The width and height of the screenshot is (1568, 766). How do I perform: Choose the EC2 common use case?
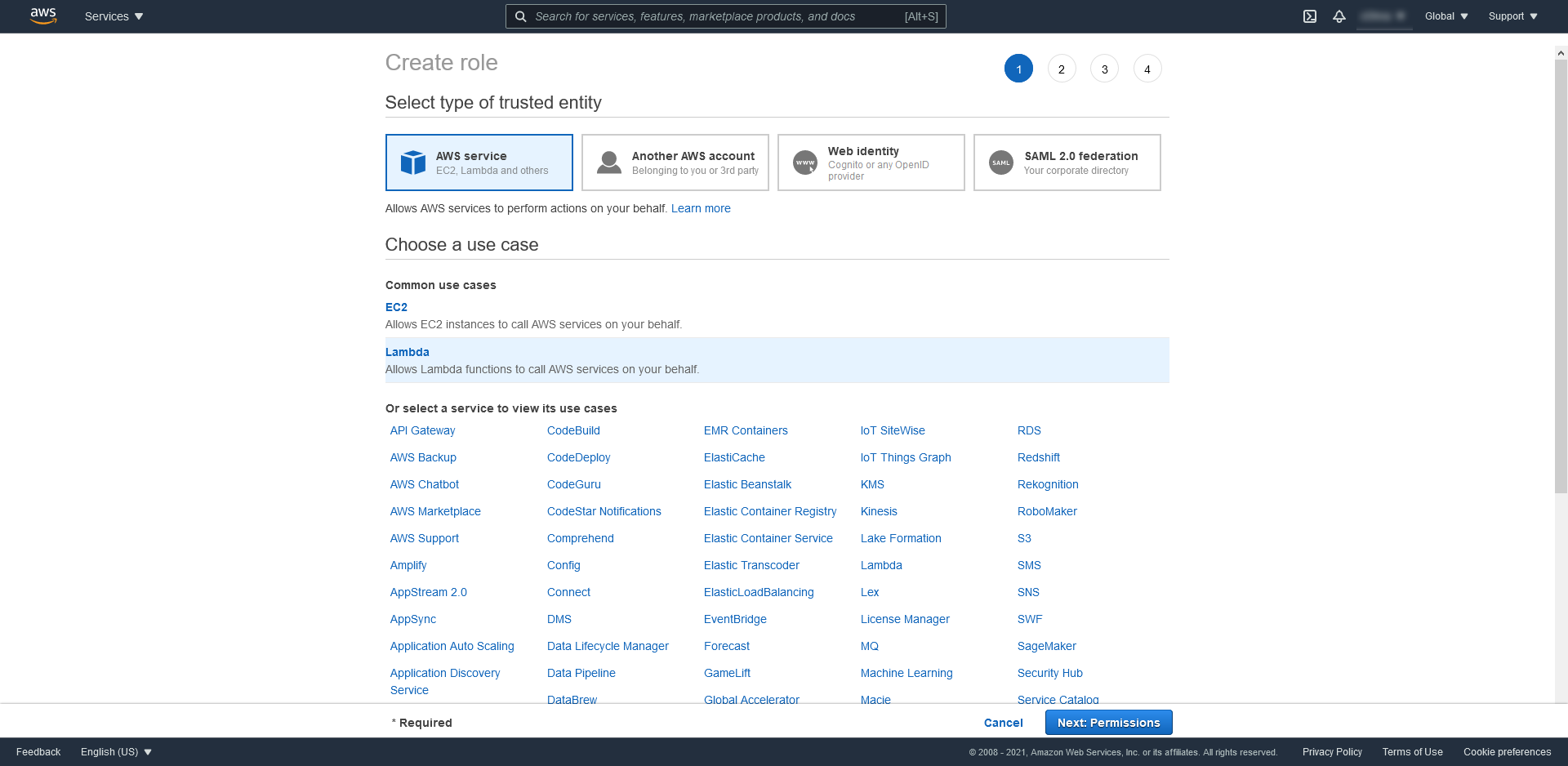[x=396, y=307]
